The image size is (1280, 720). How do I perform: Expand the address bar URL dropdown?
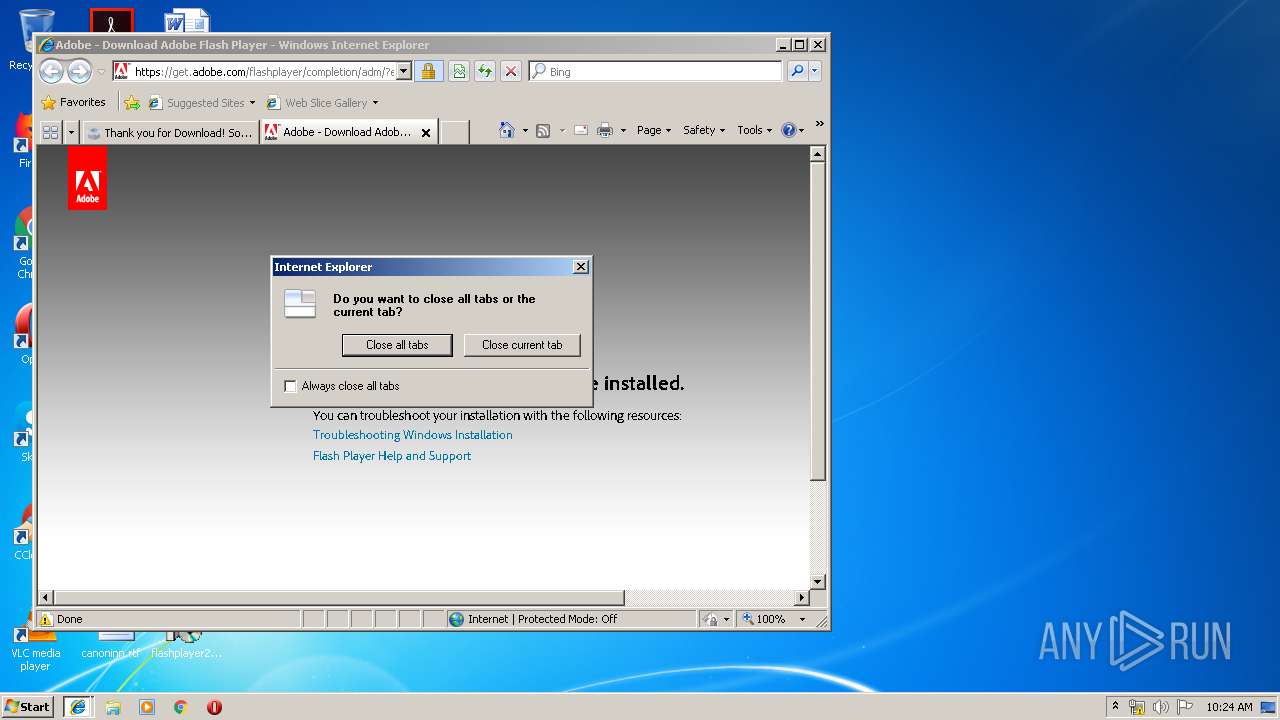(x=403, y=71)
